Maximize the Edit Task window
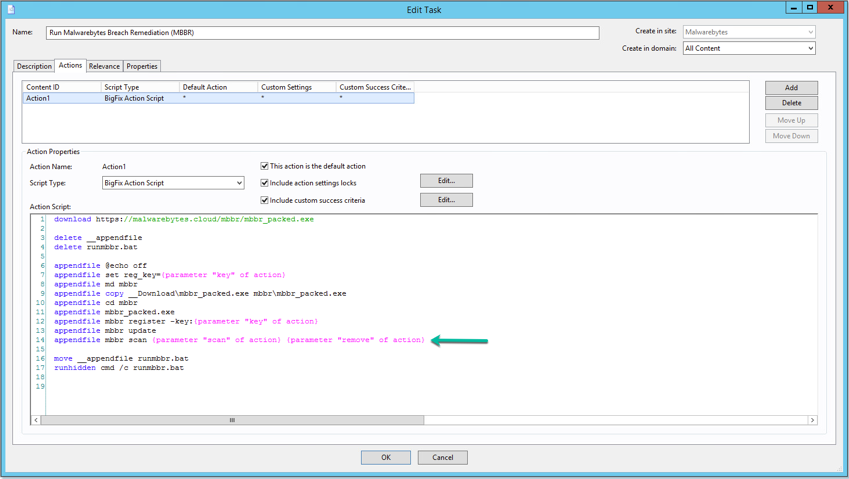This screenshot has height=479, width=849. tap(810, 8)
